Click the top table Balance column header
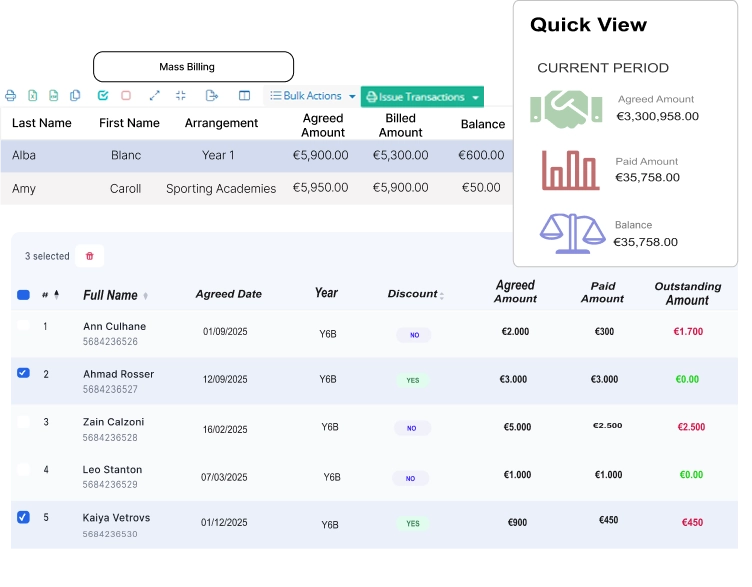This screenshot has height=587, width=752. coord(483,124)
